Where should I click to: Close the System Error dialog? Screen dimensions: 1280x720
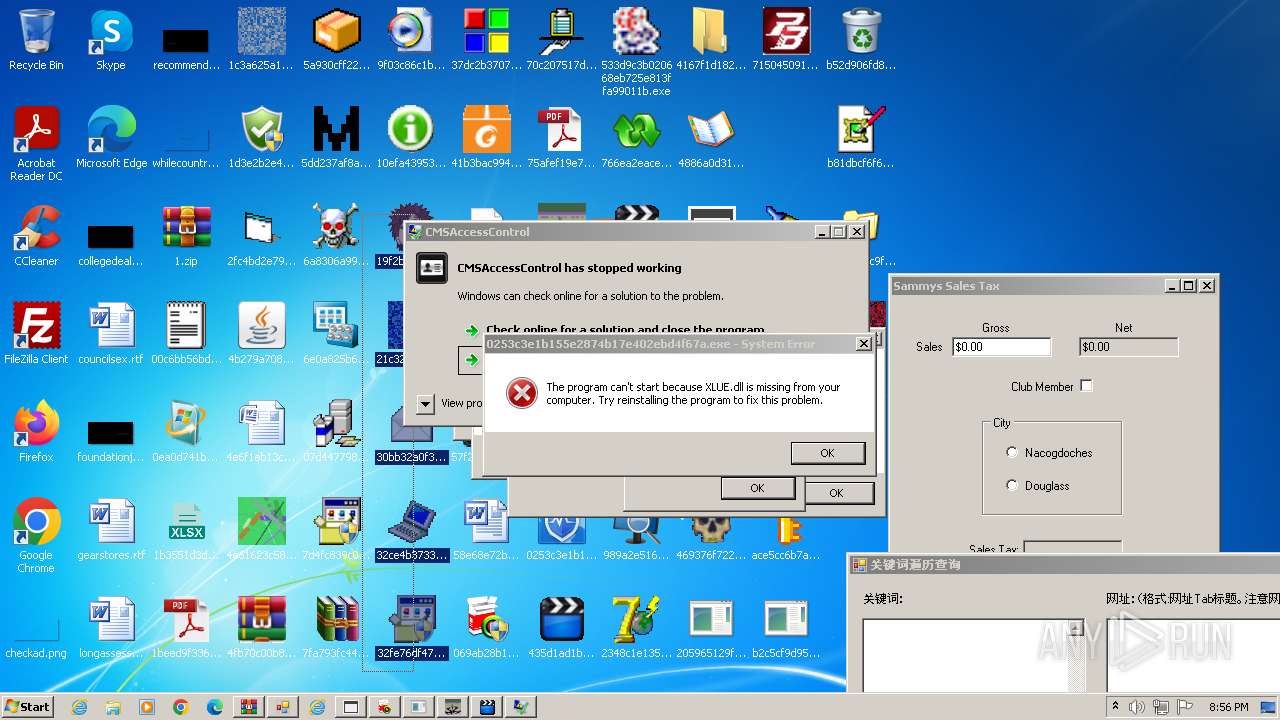coord(864,344)
